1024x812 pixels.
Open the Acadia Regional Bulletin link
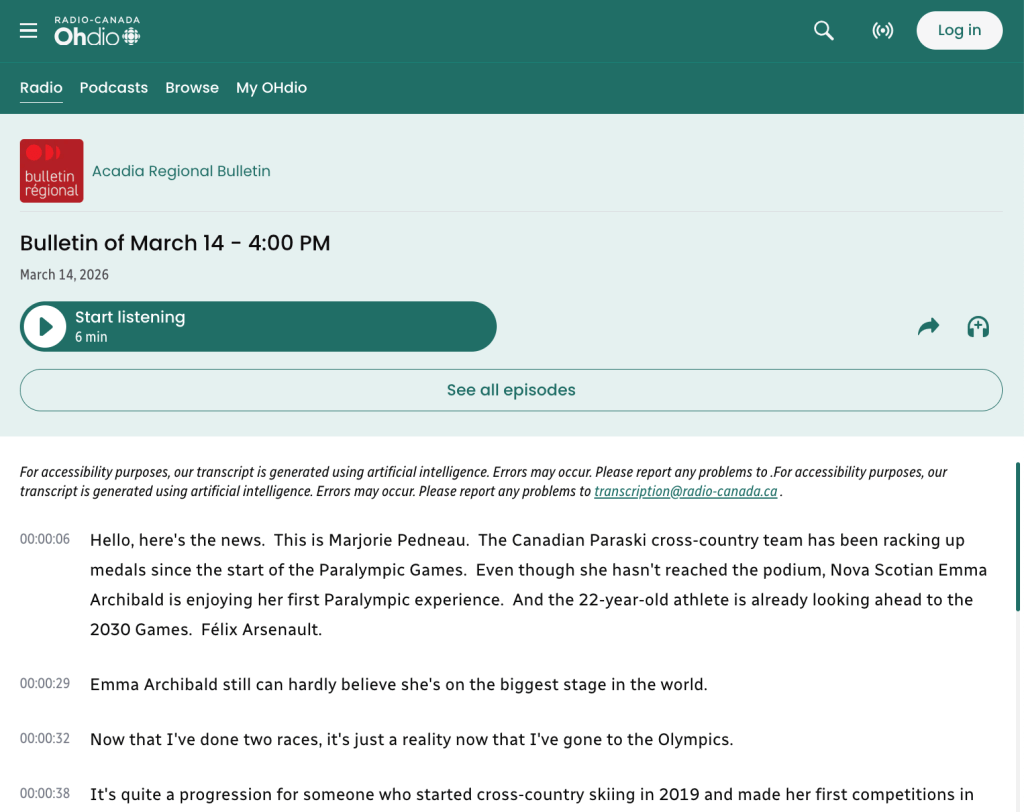coord(181,171)
